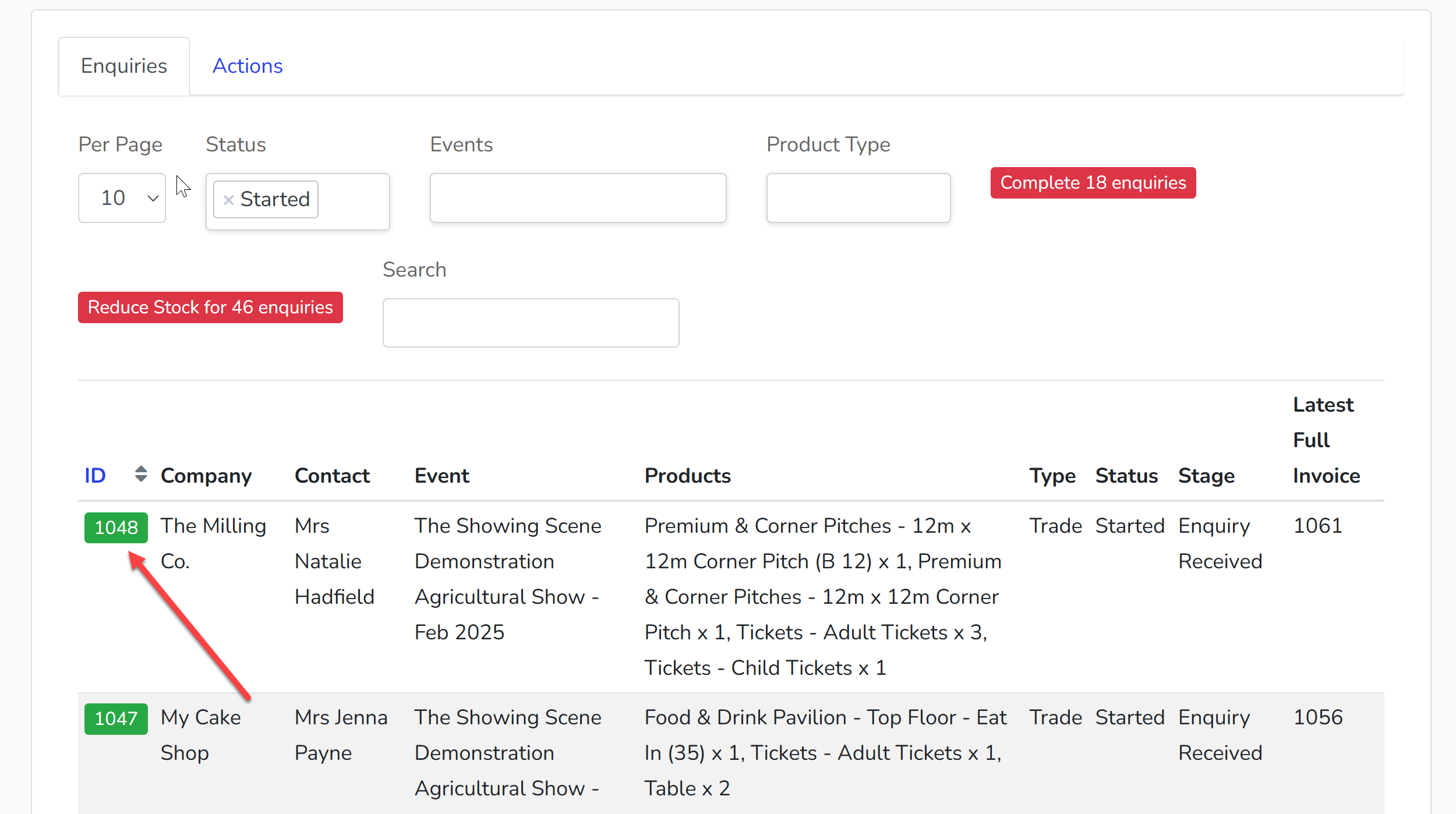1456x814 pixels.
Task: Click the Premium & Corner Pitches products cell
Action: pyautogui.click(x=822, y=597)
